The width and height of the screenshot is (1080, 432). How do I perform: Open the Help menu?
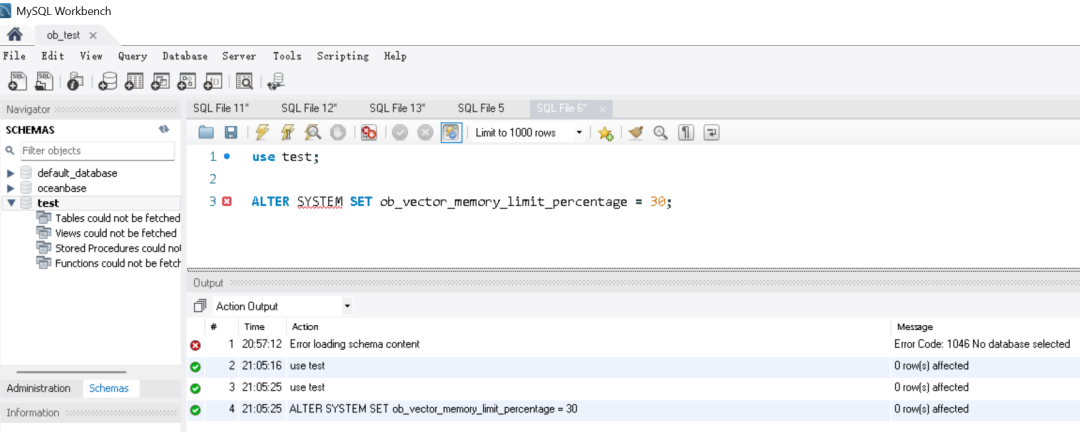tap(395, 56)
